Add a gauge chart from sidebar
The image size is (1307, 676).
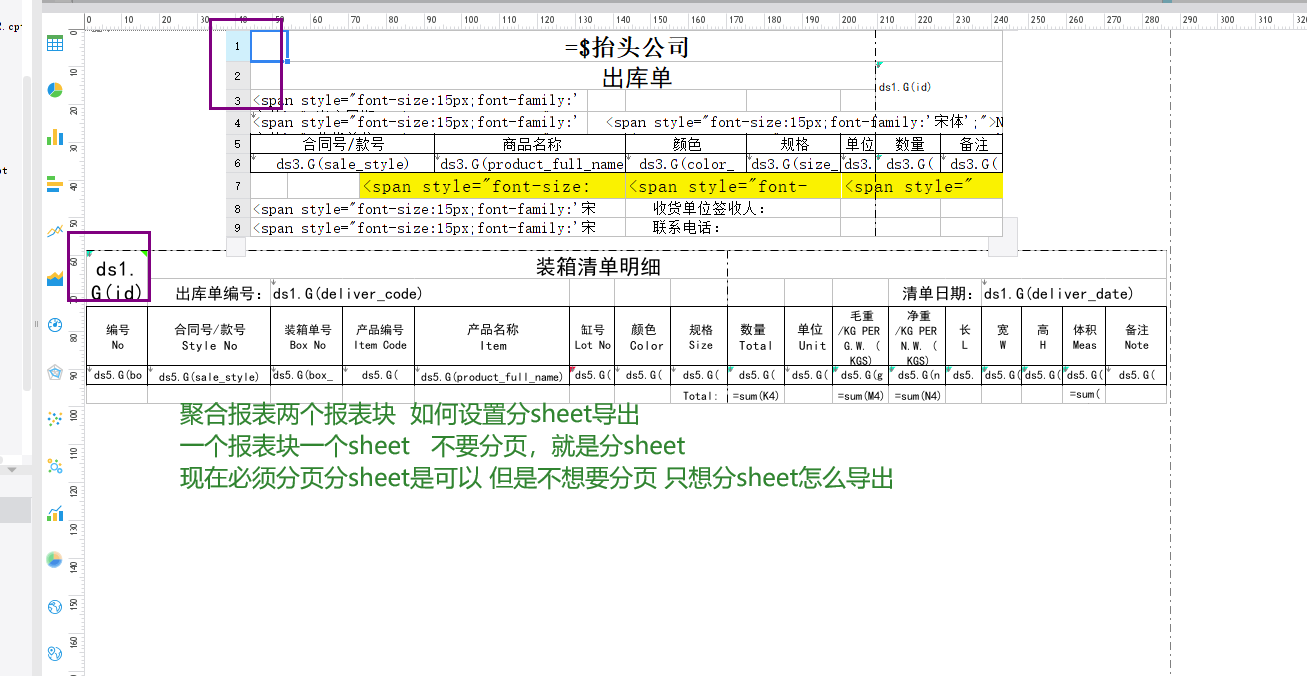click(x=55, y=325)
